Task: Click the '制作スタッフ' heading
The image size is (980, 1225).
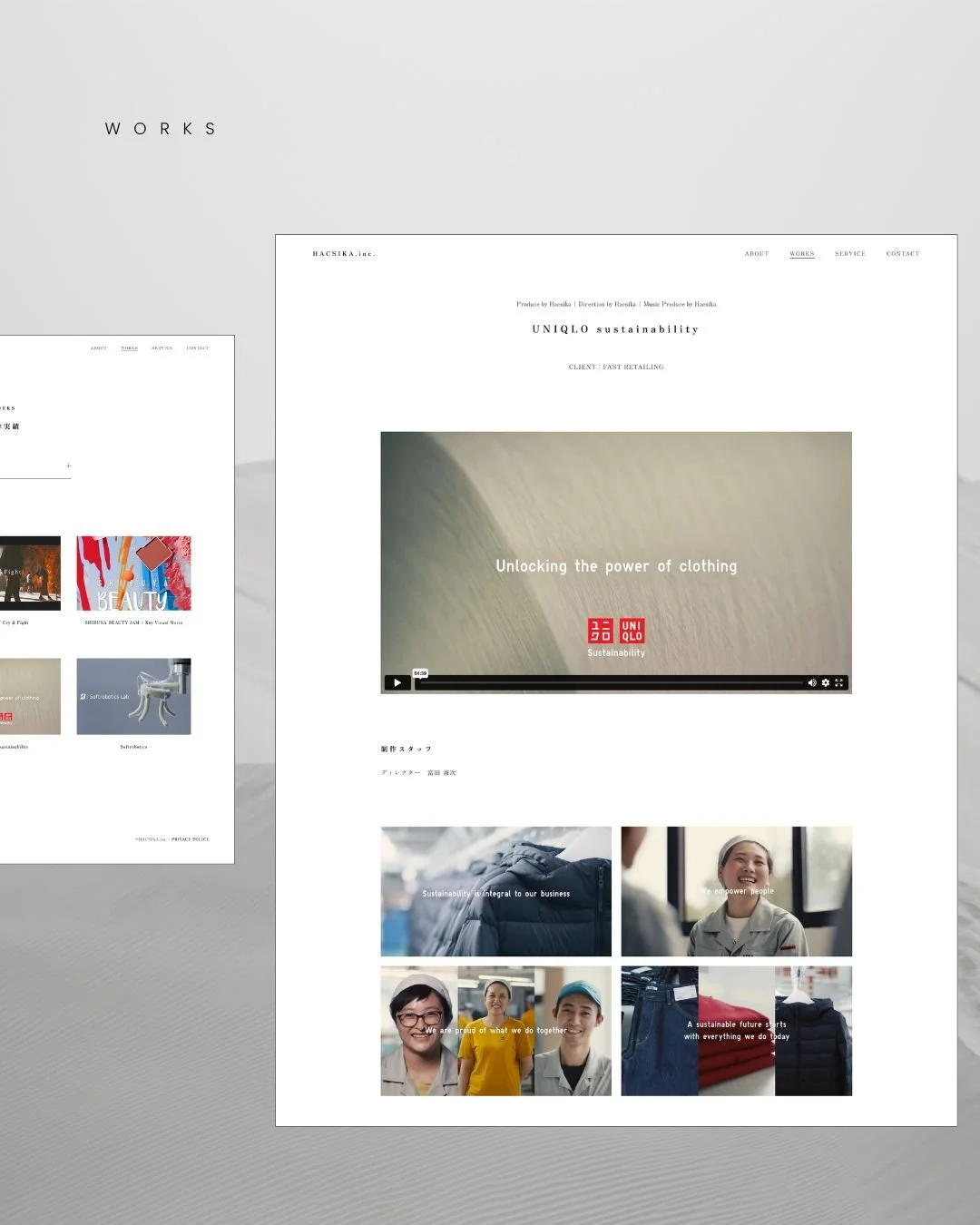Action: coord(406,749)
